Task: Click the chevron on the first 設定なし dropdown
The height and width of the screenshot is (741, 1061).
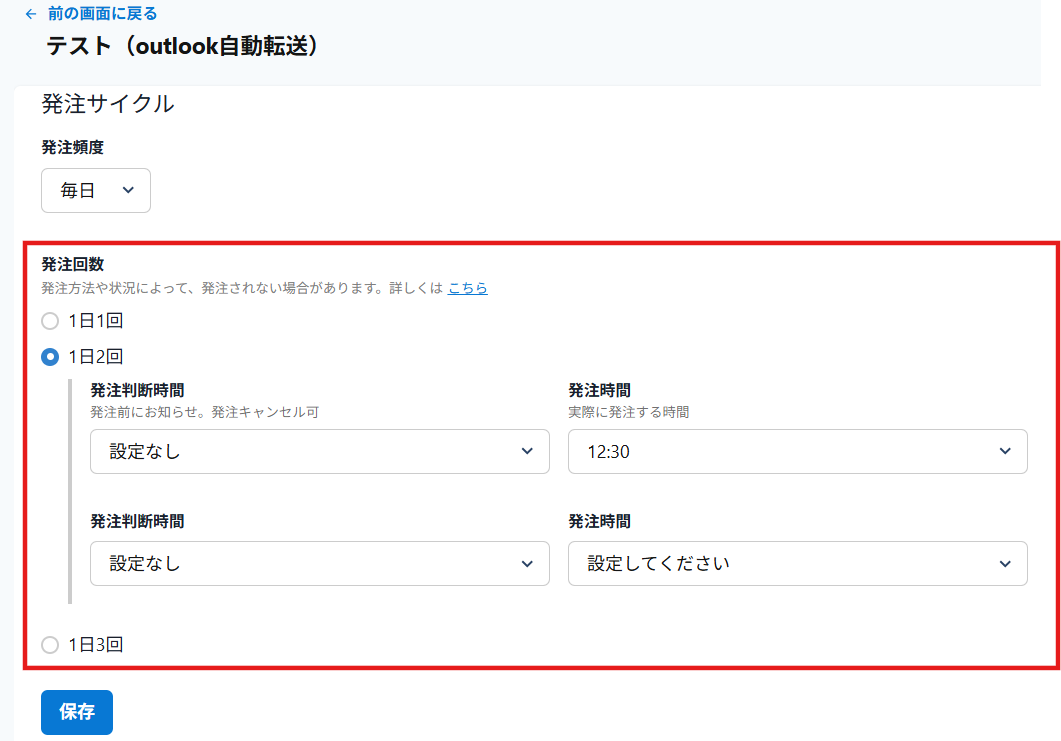Action: pyautogui.click(x=528, y=451)
